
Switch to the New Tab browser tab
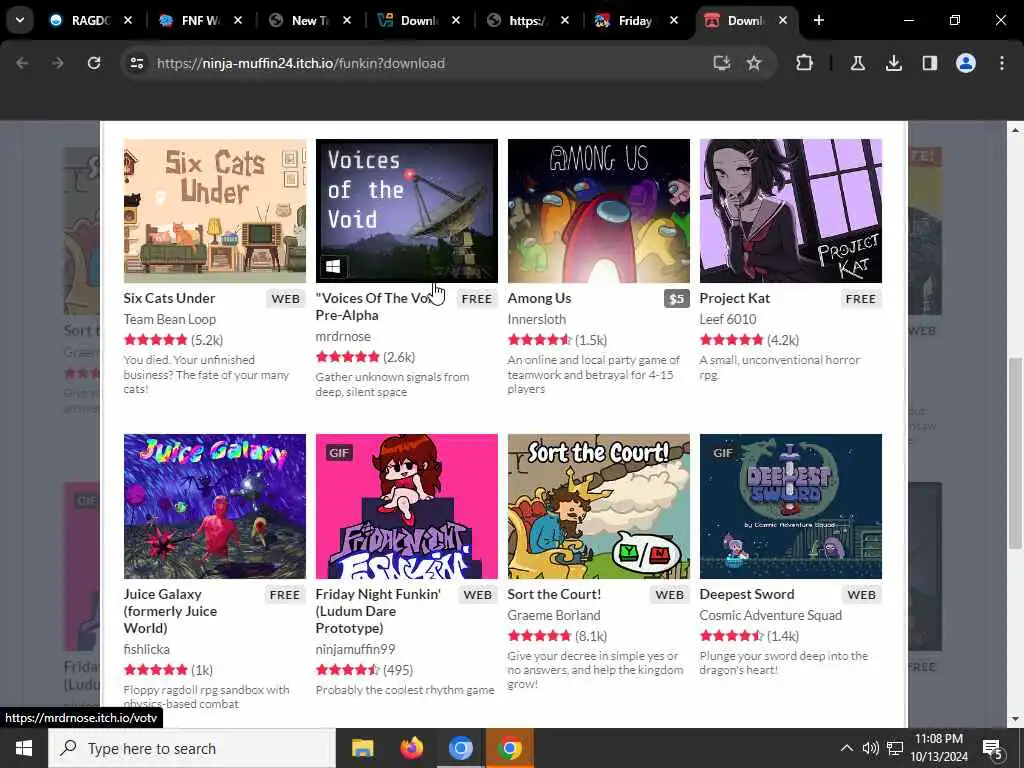point(308,20)
